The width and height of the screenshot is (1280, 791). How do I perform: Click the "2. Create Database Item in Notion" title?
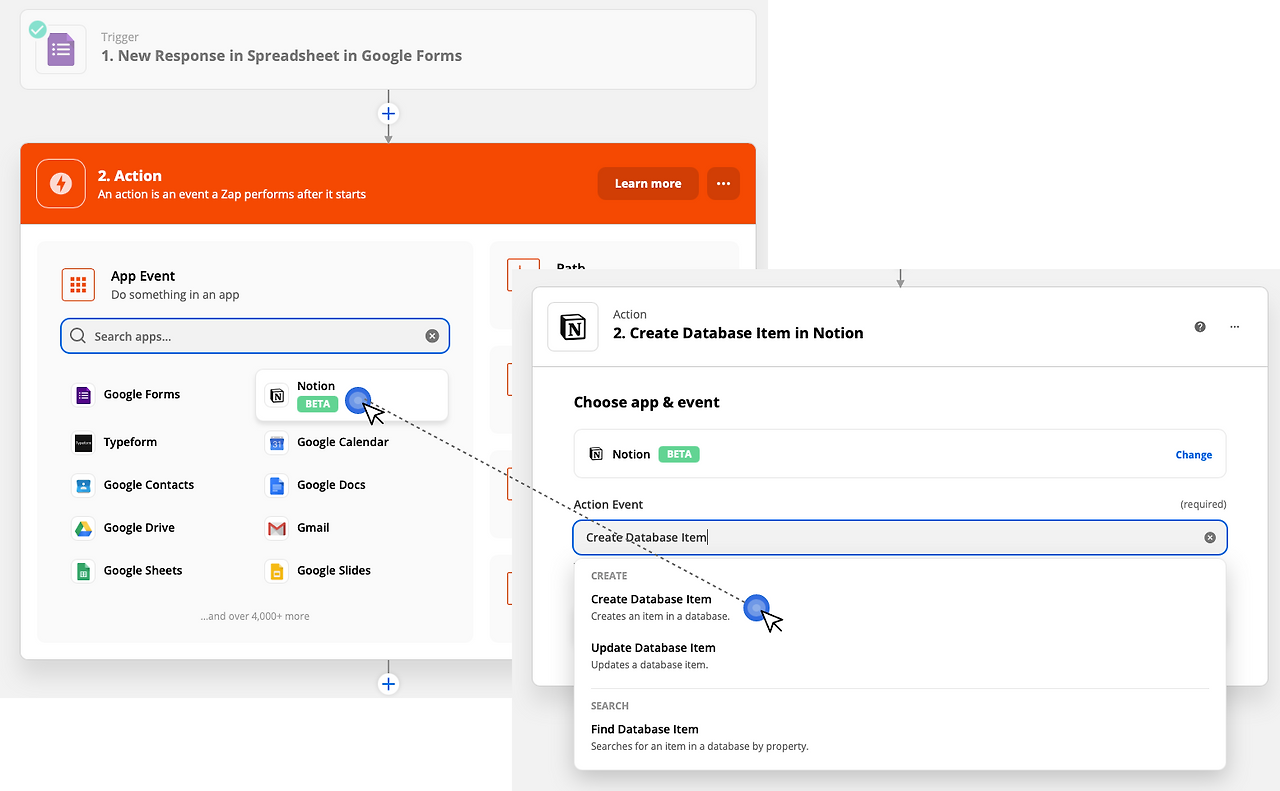738,333
